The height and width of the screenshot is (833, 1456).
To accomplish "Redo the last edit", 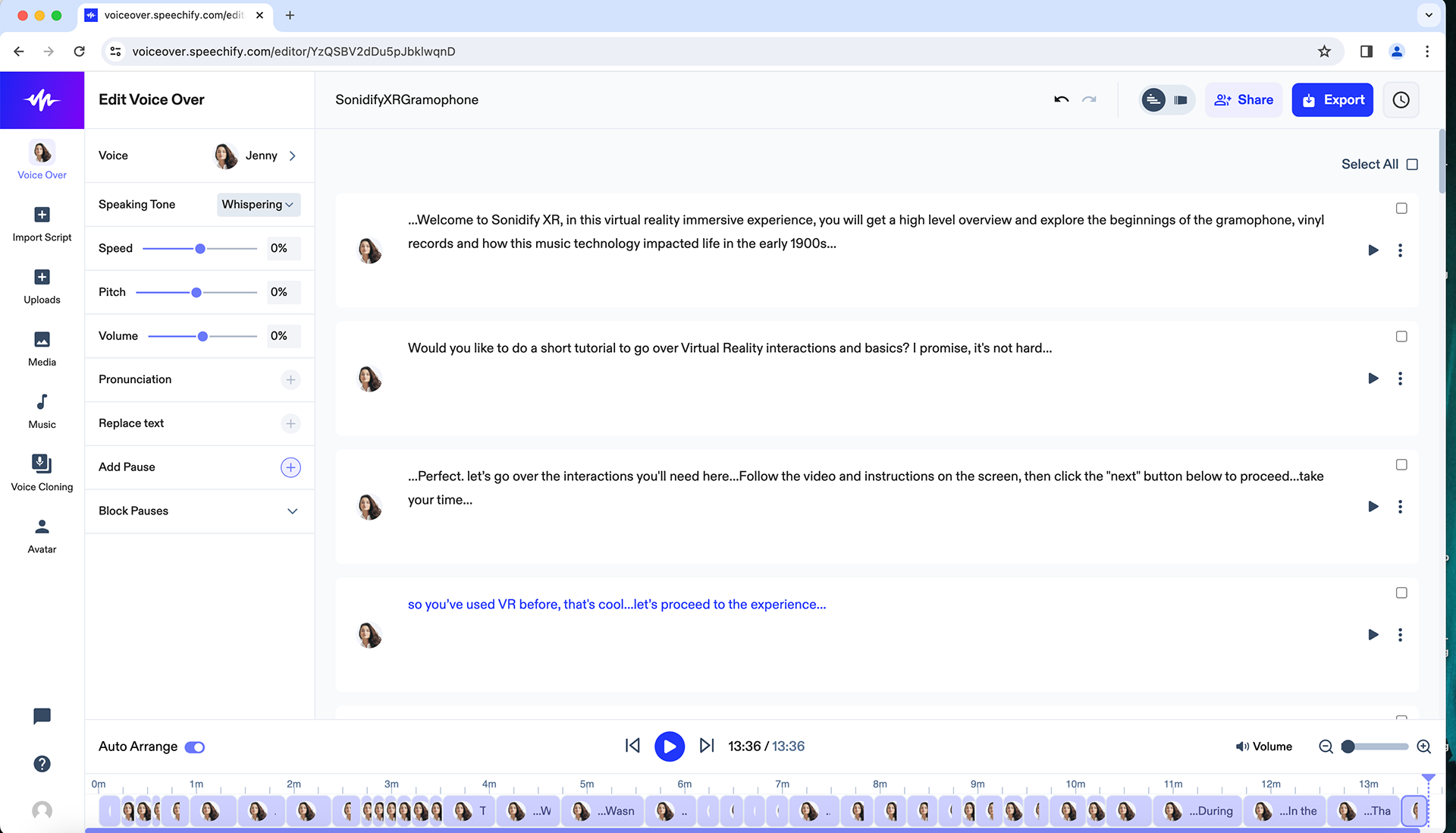I will [1089, 99].
